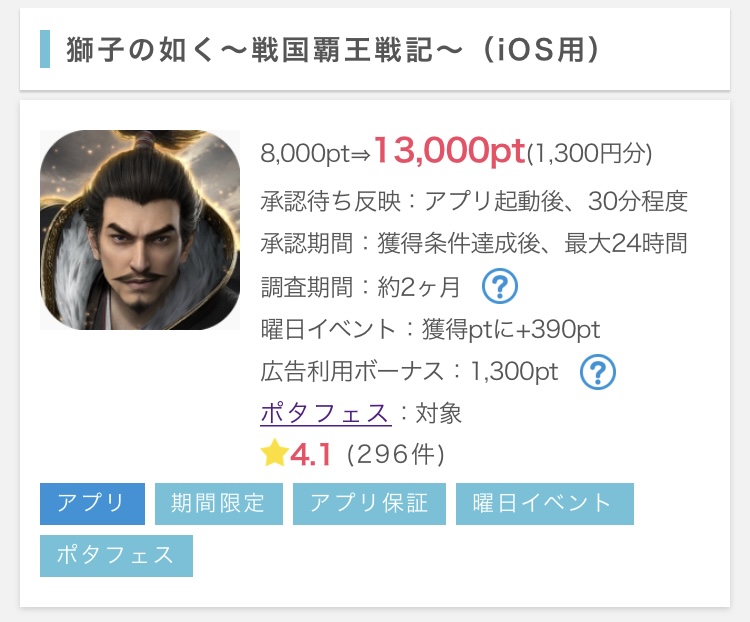Screen dimensions: 750x622
Task: Select the アプリ tag
Action: 92,504
